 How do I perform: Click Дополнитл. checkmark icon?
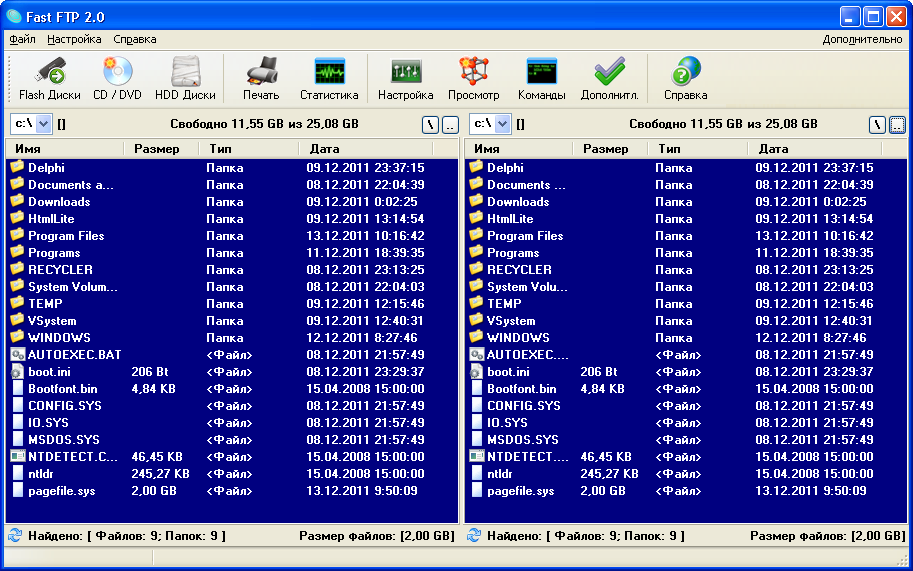point(609,72)
